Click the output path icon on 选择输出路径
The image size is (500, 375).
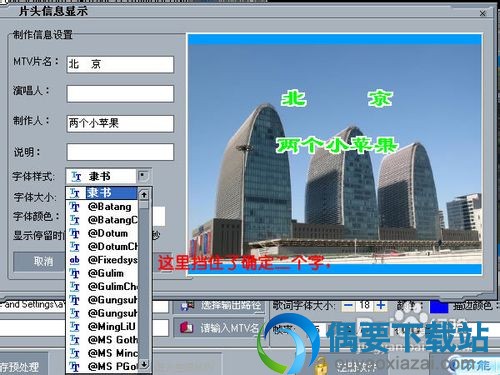coord(187,306)
